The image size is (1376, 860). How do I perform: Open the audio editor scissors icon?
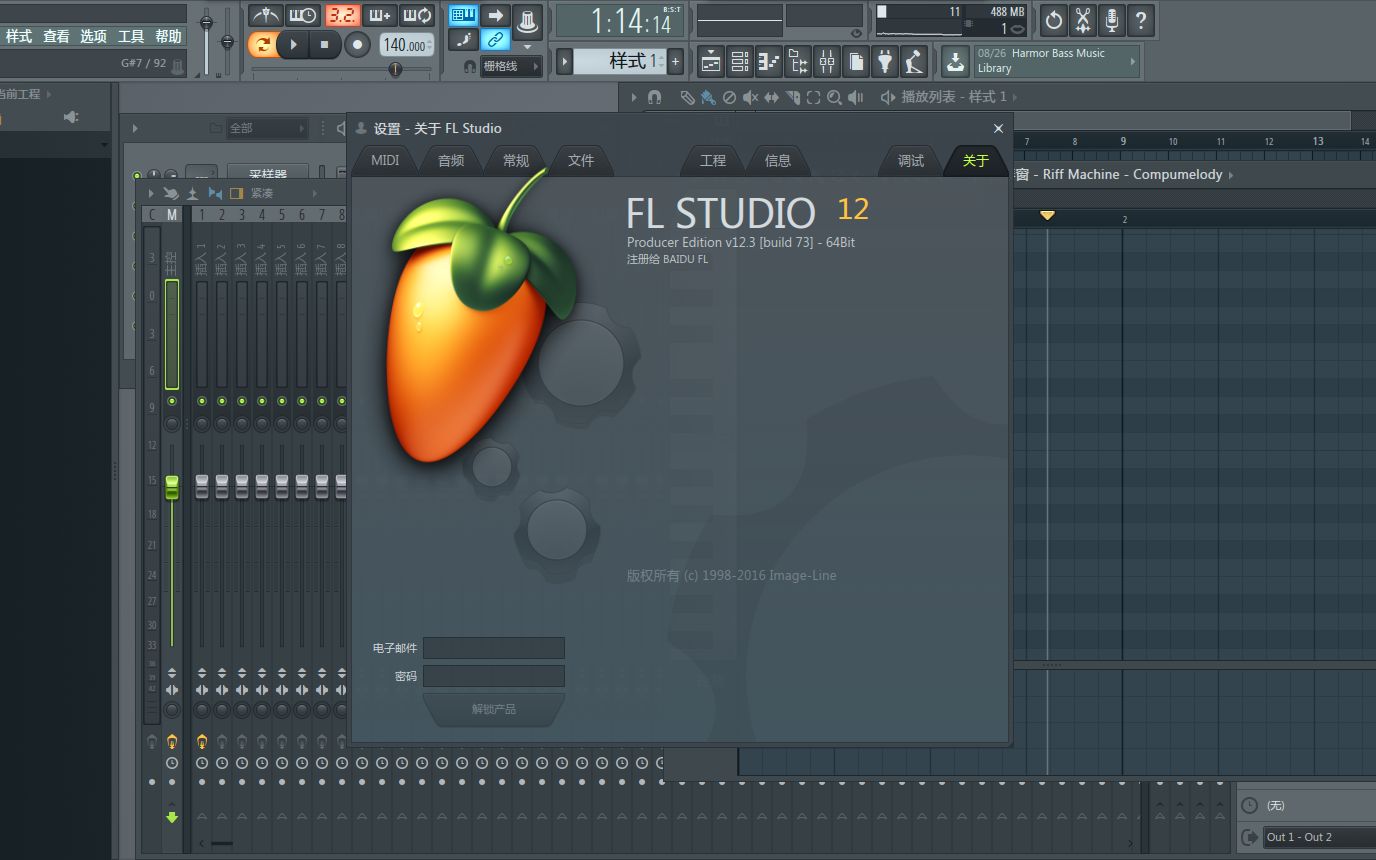point(1083,19)
